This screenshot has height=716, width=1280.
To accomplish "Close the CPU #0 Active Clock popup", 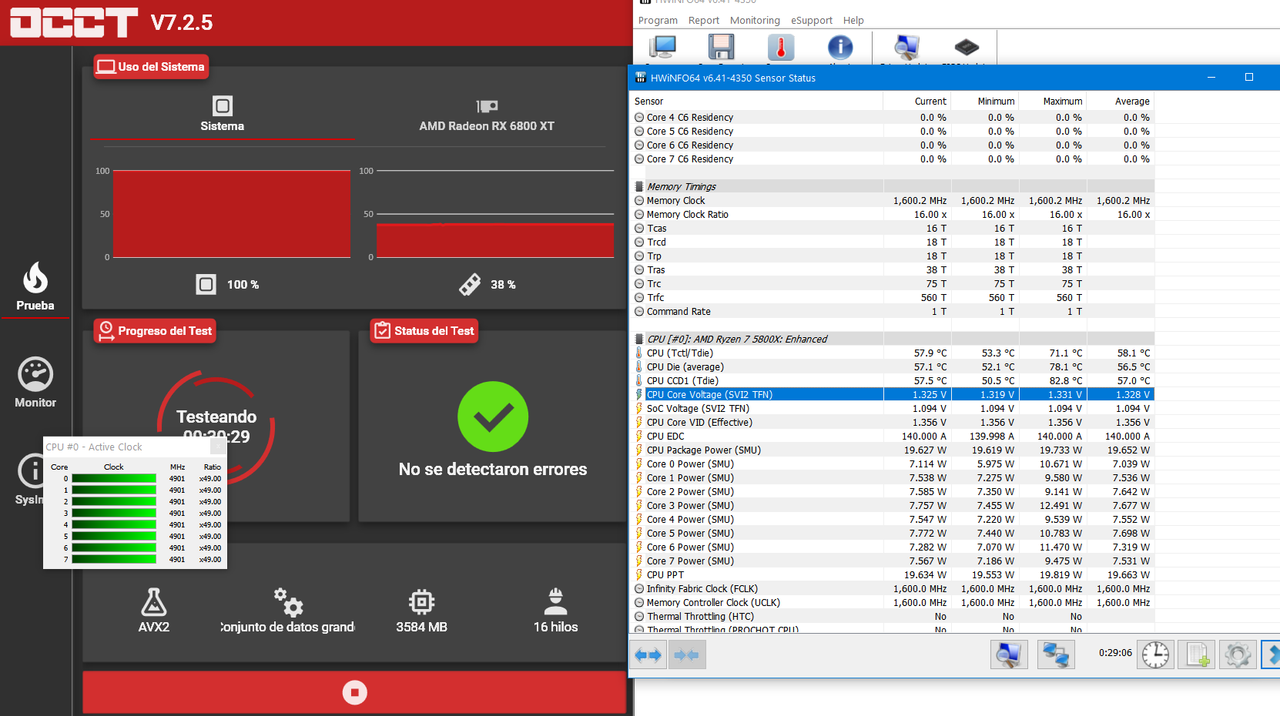I will pyautogui.click(x=217, y=447).
